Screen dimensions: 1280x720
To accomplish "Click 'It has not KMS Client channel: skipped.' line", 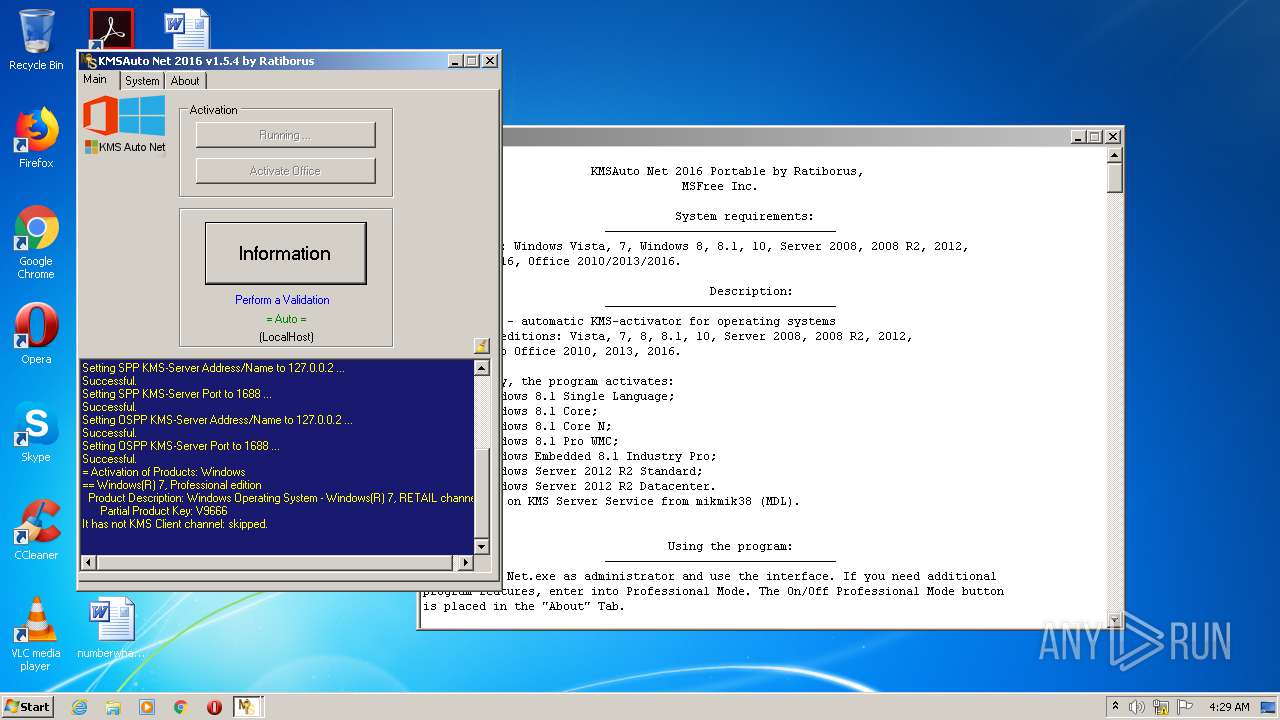I will click(175, 524).
